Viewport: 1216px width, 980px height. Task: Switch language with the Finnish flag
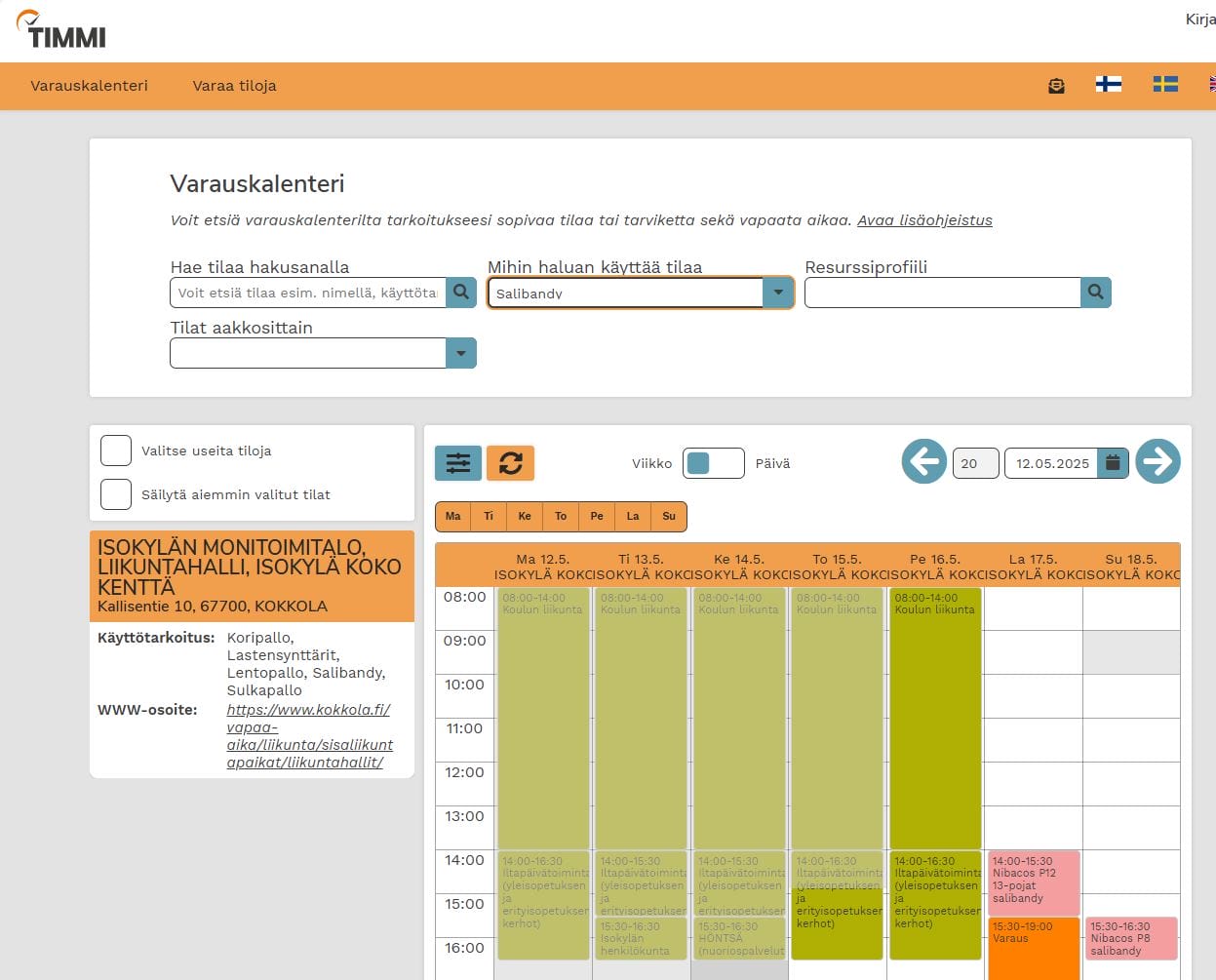pyautogui.click(x=1108, y=85)
